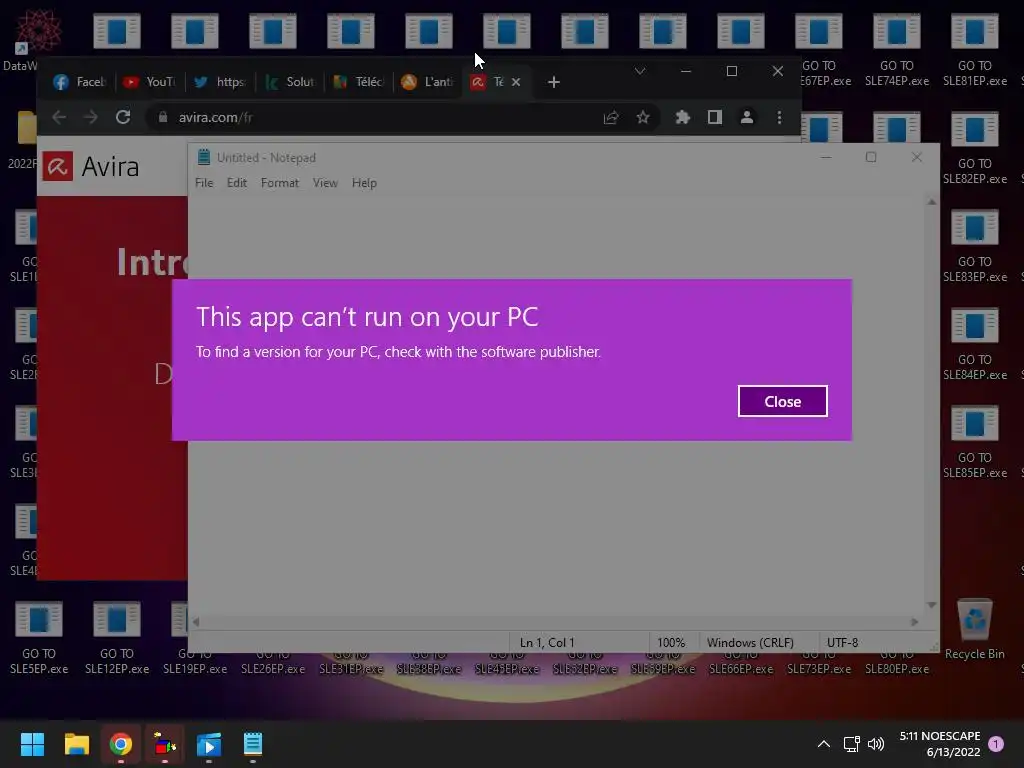The image size is (1024, 768).
Task: Open volume control tray icon
Action: pos(876,744)
